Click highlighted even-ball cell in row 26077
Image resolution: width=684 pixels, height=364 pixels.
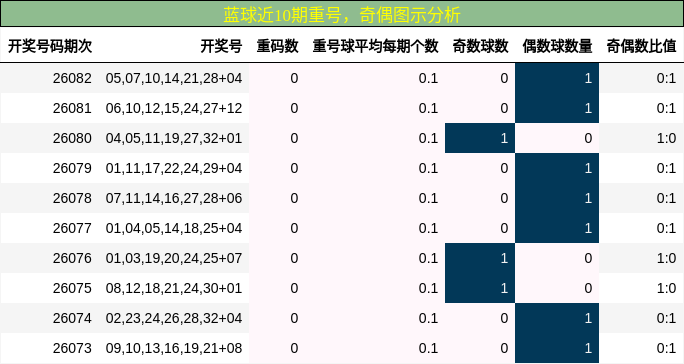(557, 228)
